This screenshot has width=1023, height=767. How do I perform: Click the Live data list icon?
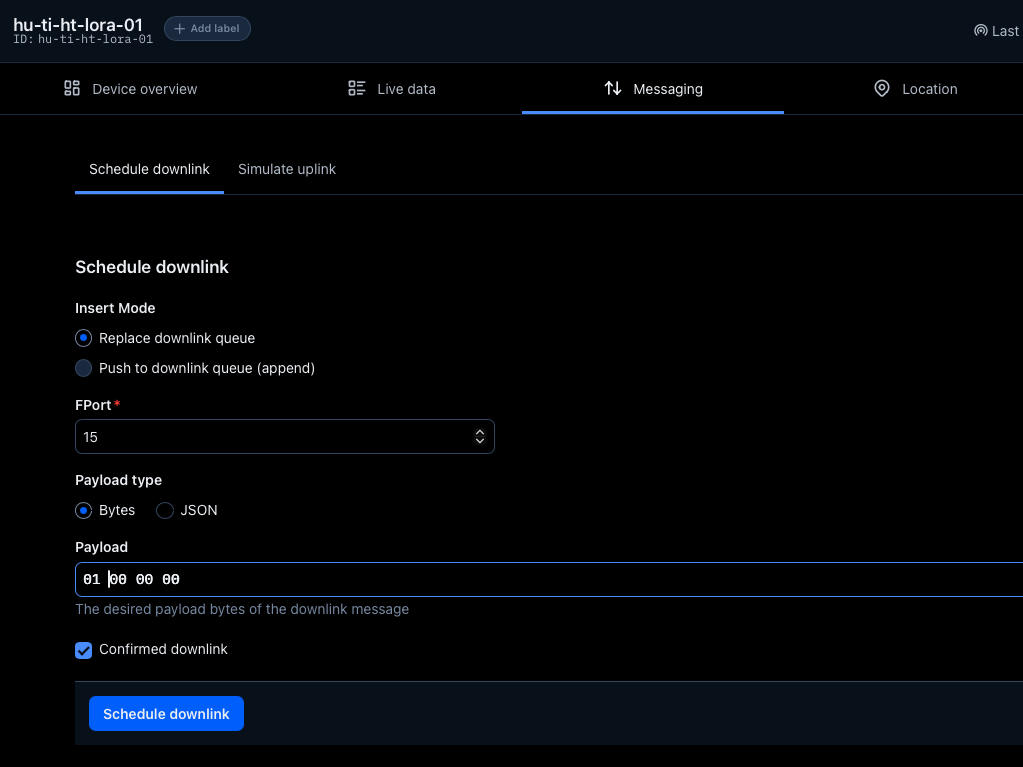click(357, 89)
